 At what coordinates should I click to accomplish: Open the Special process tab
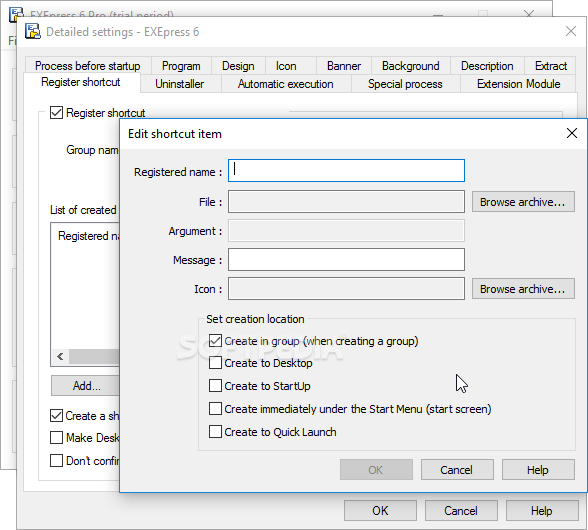405,84
